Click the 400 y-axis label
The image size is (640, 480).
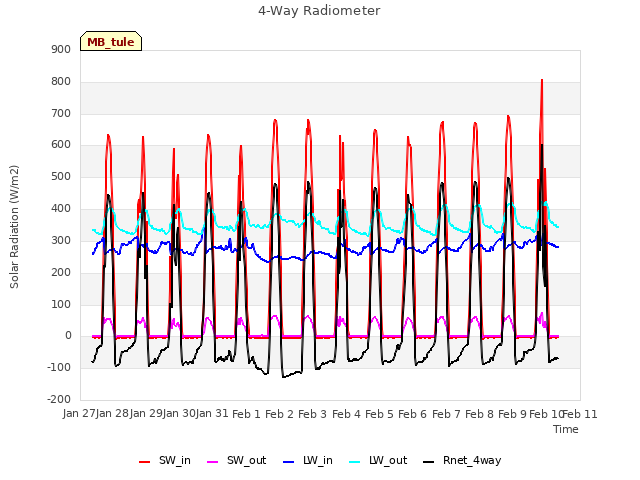point(61,209)
